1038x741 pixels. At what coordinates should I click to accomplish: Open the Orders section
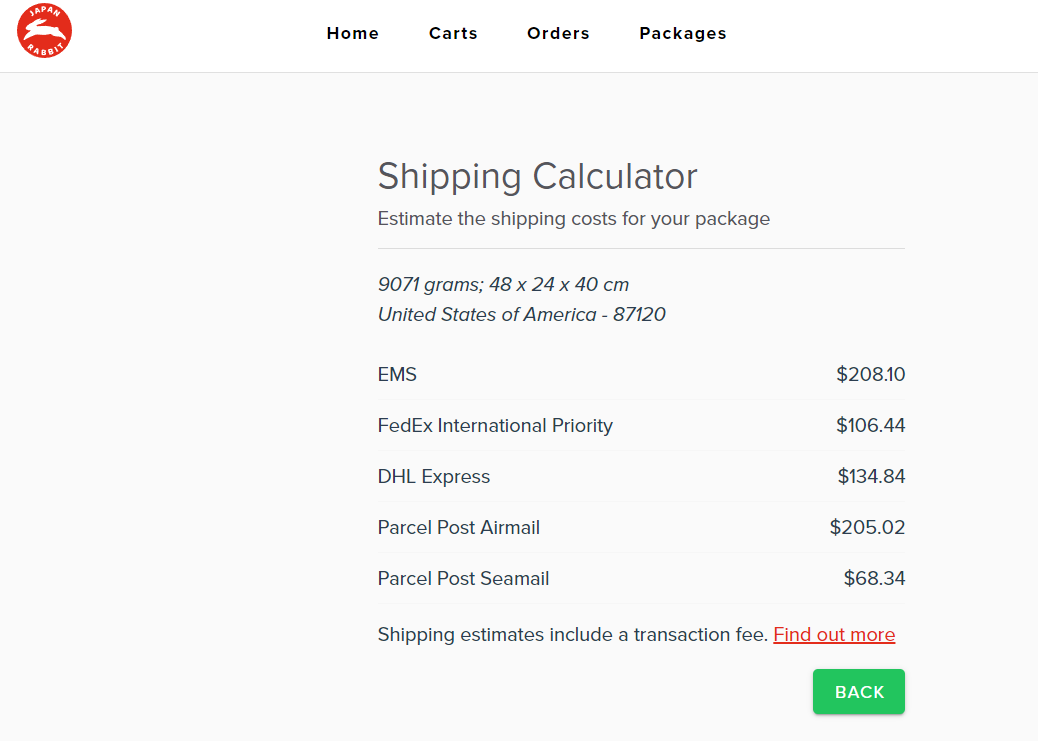pos(558,34)
